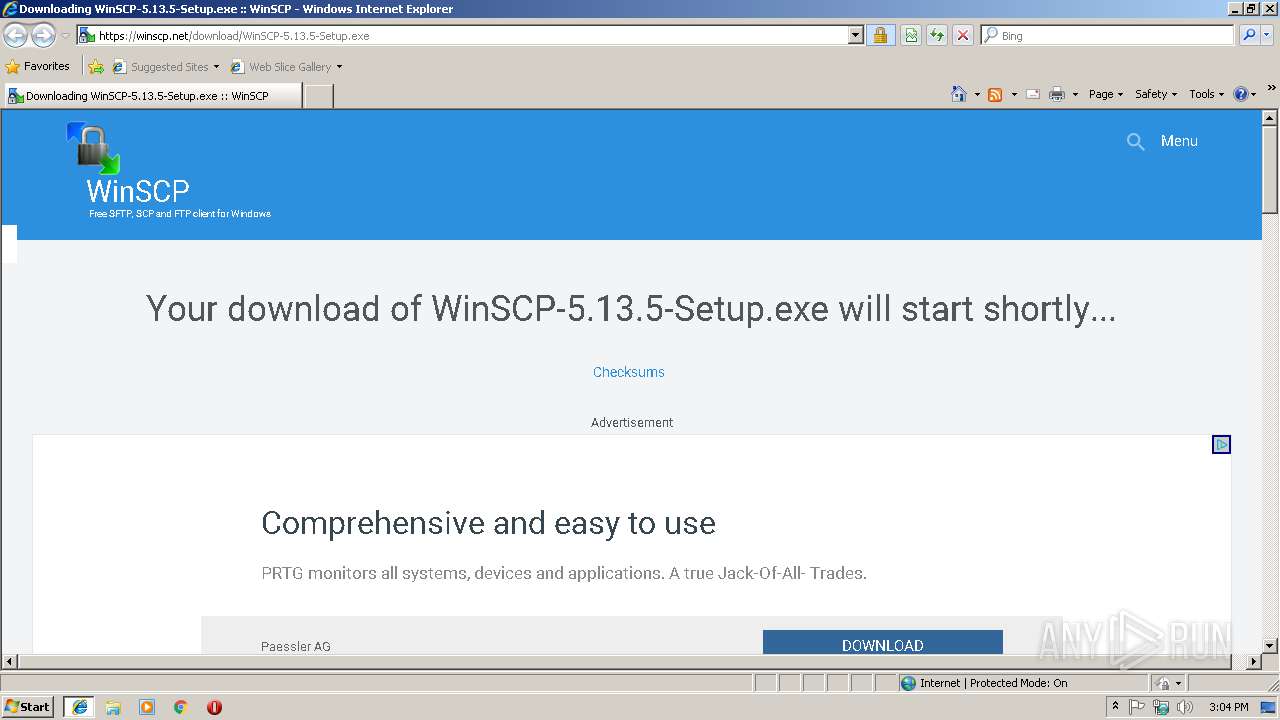Expand the Feeds dropdown arrow
The height and width of the screenshot is (720, 1280).
click(1014, 94)
